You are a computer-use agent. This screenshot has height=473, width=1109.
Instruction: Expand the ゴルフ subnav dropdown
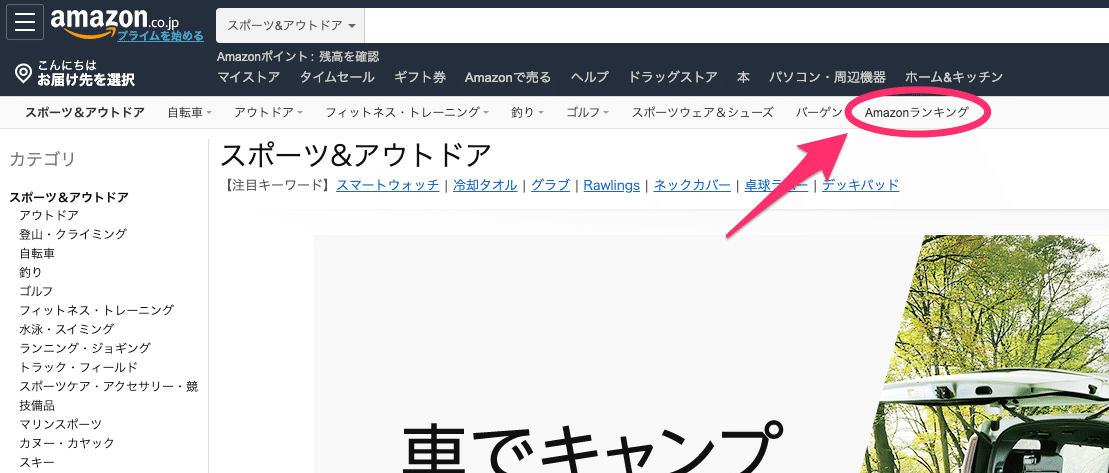pyautogui.click(x=588, y=112)
